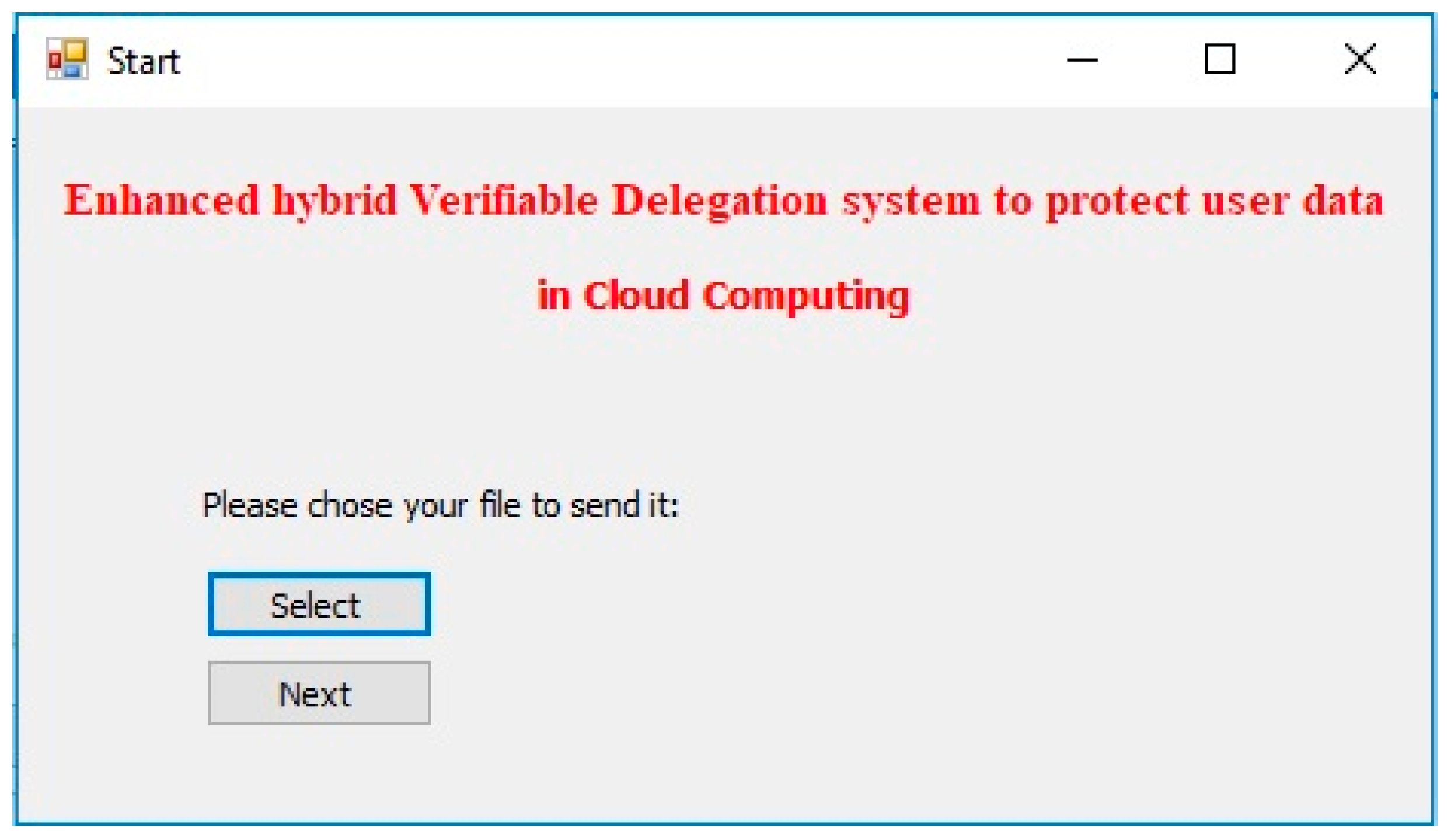This screenshot has width=1451, height=840.
Task: Click the word "system" in the heading
Action: click(x=911, y=201)
